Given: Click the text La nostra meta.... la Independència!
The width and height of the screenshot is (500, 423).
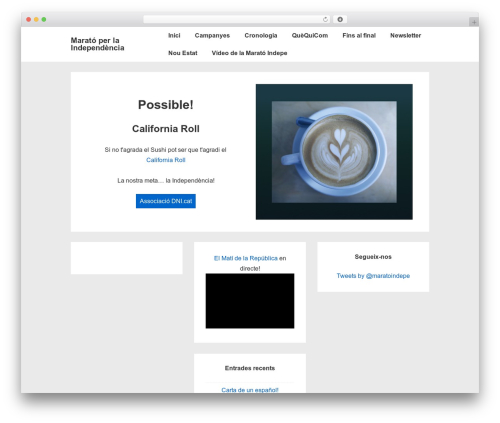Looking at the screenshot, I should tap(166, 181).
